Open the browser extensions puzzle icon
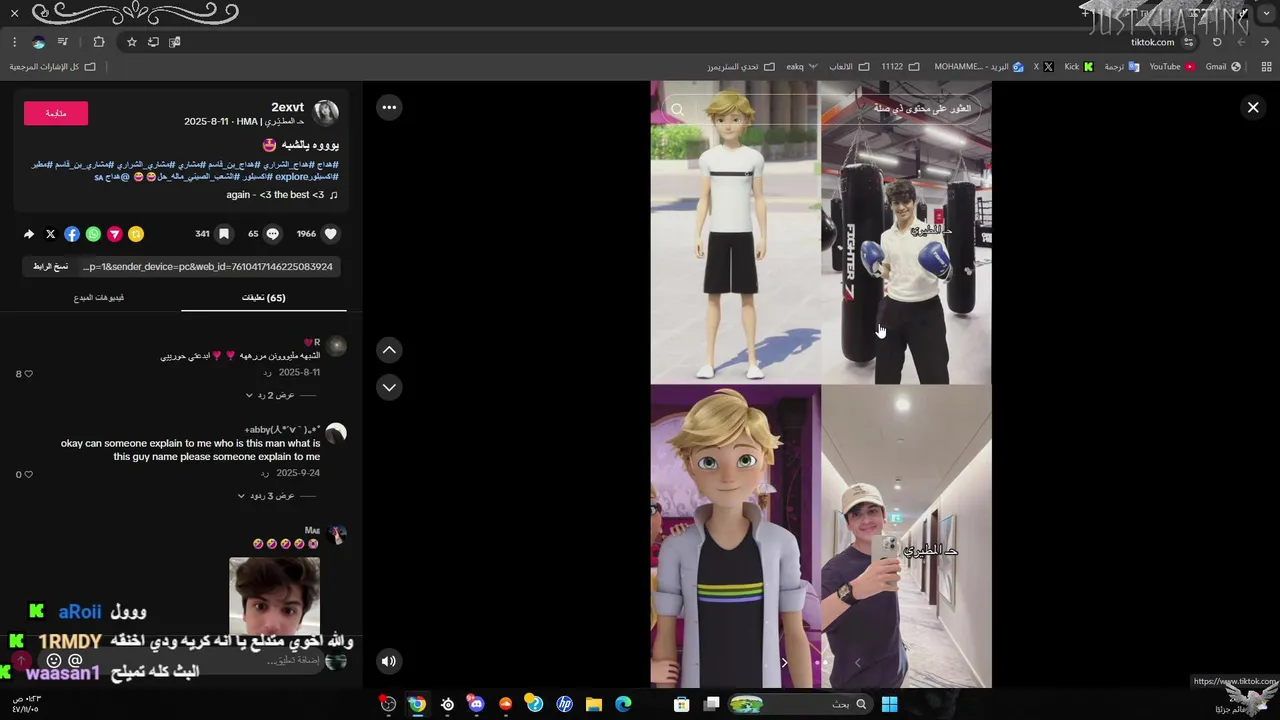The image size is (1280, 720). coord(98,42)
